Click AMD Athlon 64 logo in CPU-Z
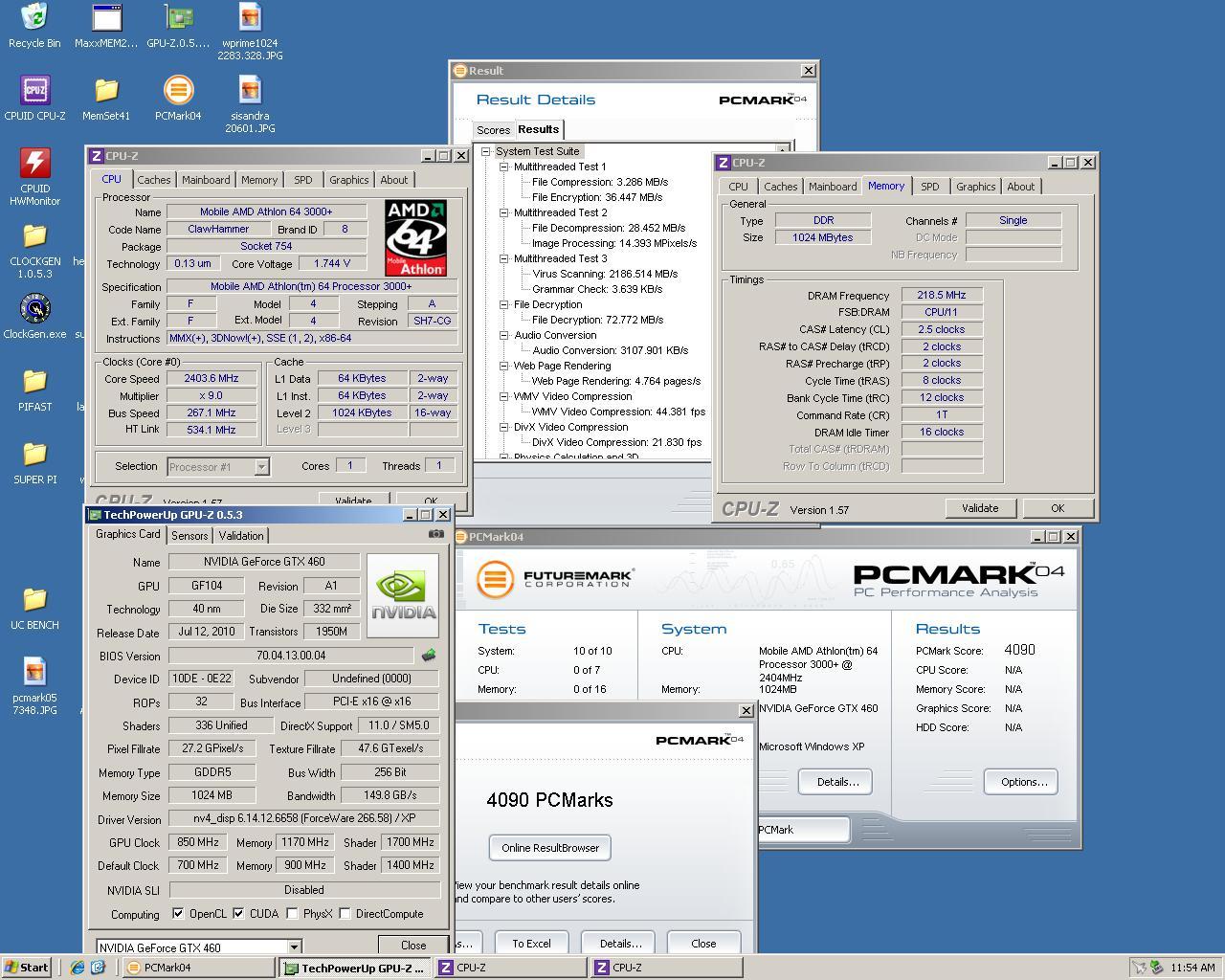 415,238
